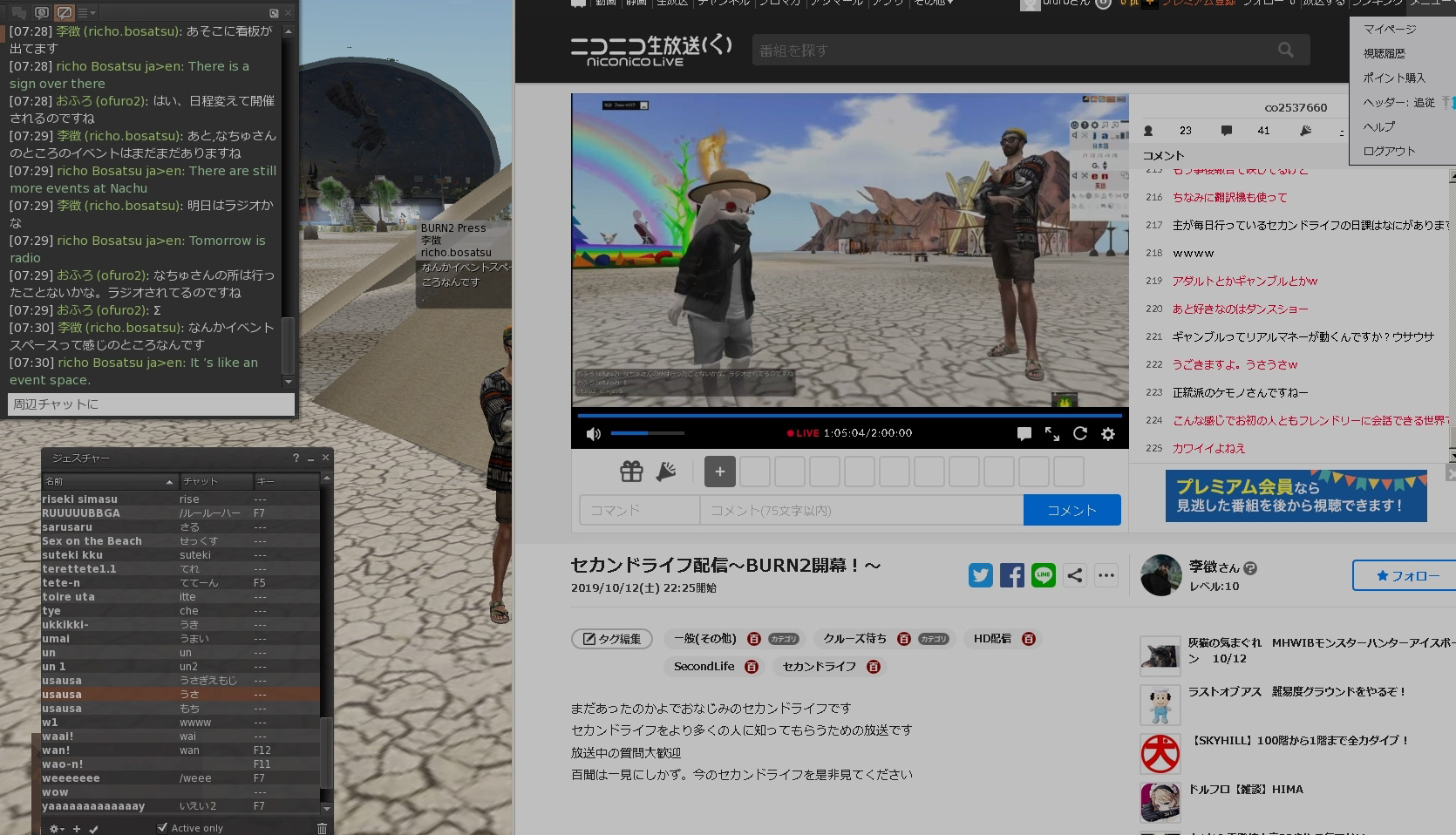Toggle the Active only checkbox
Image resolution: width=1456 pixels, height=835 pixels.
pyautogui.click(x=162, y=828)
